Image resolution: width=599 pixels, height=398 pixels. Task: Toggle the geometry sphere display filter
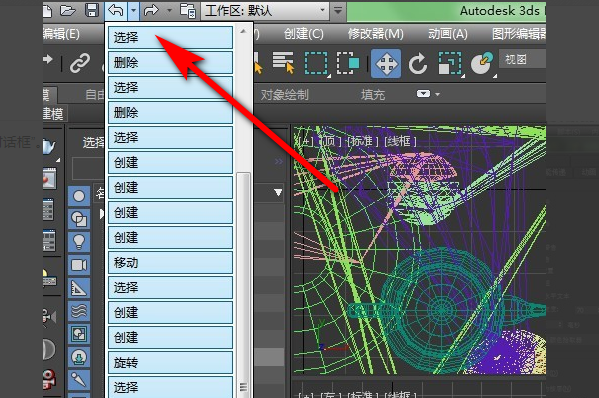(79, 196)
